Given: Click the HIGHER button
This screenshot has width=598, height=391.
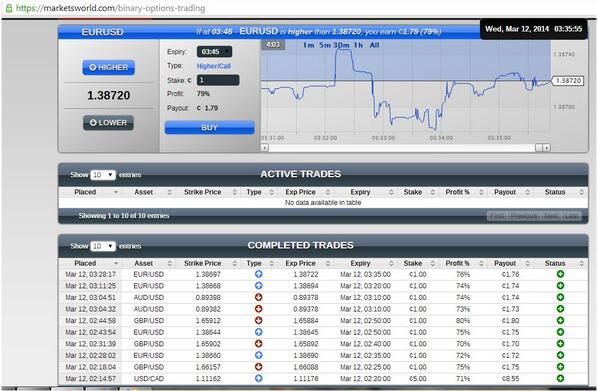Looking at the screenshot, I should click(109, 68).
